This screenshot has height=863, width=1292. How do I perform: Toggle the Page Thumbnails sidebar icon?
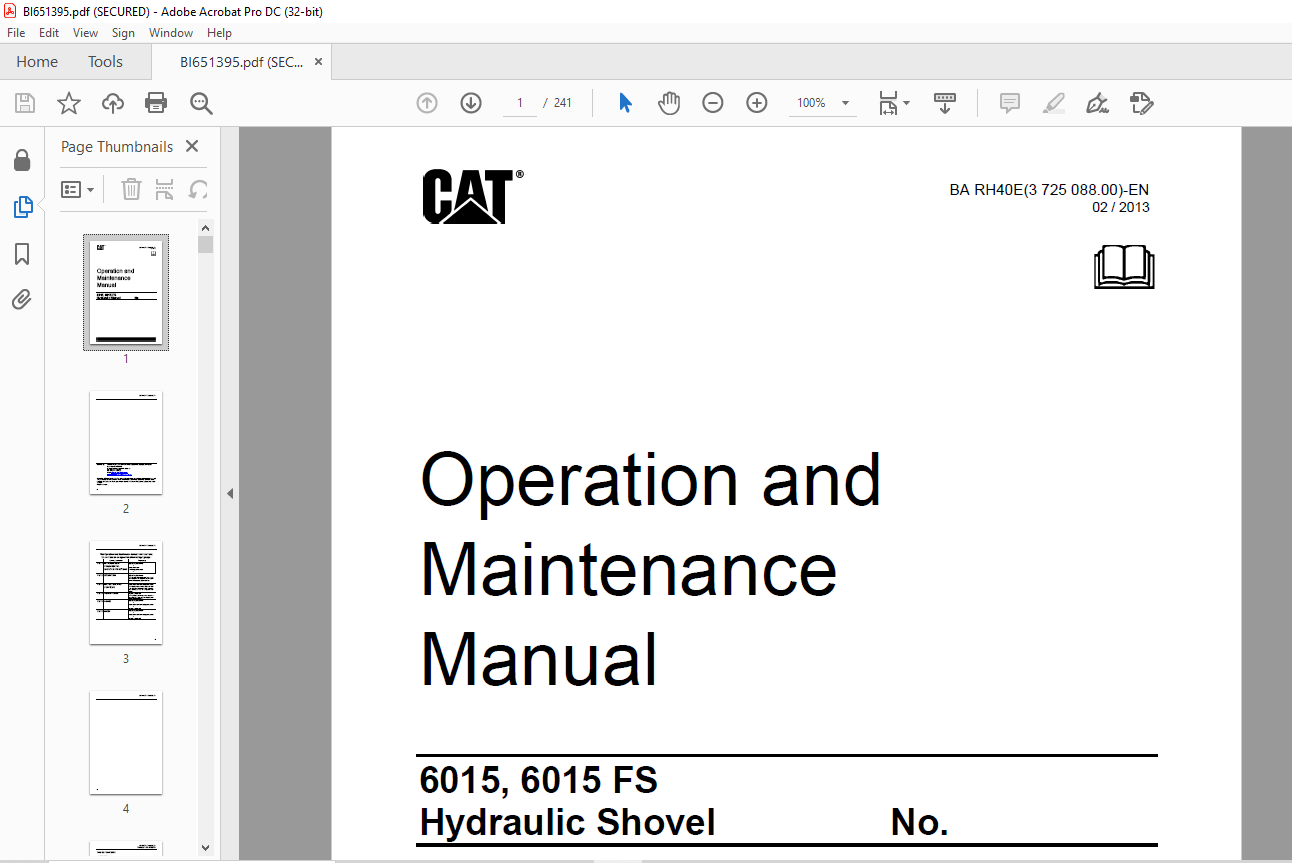pos(22,207)
